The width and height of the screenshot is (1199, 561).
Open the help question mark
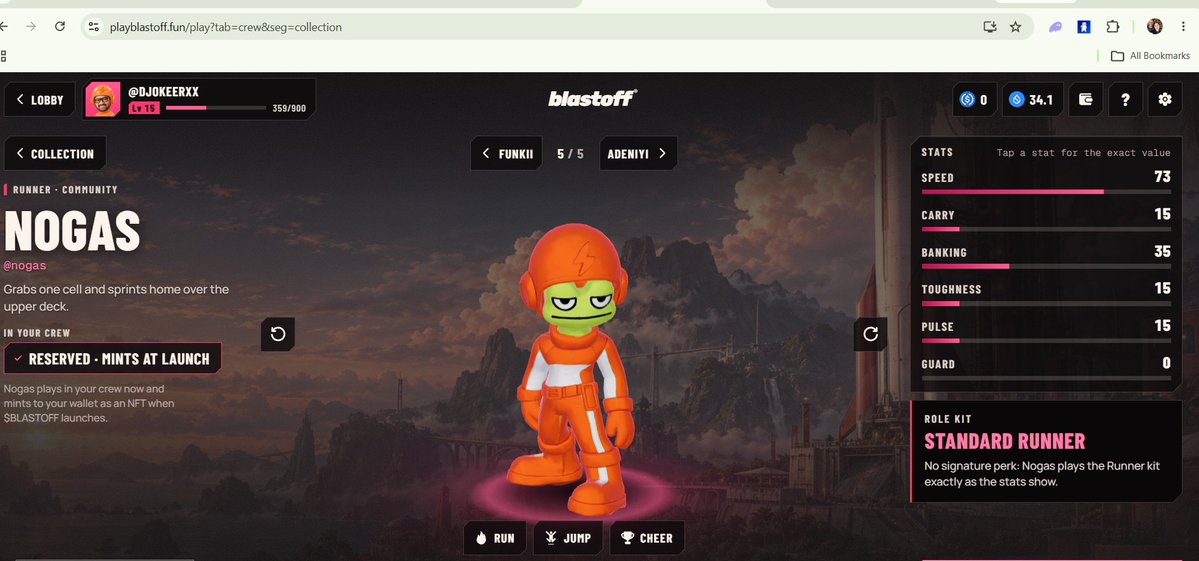1126,99
